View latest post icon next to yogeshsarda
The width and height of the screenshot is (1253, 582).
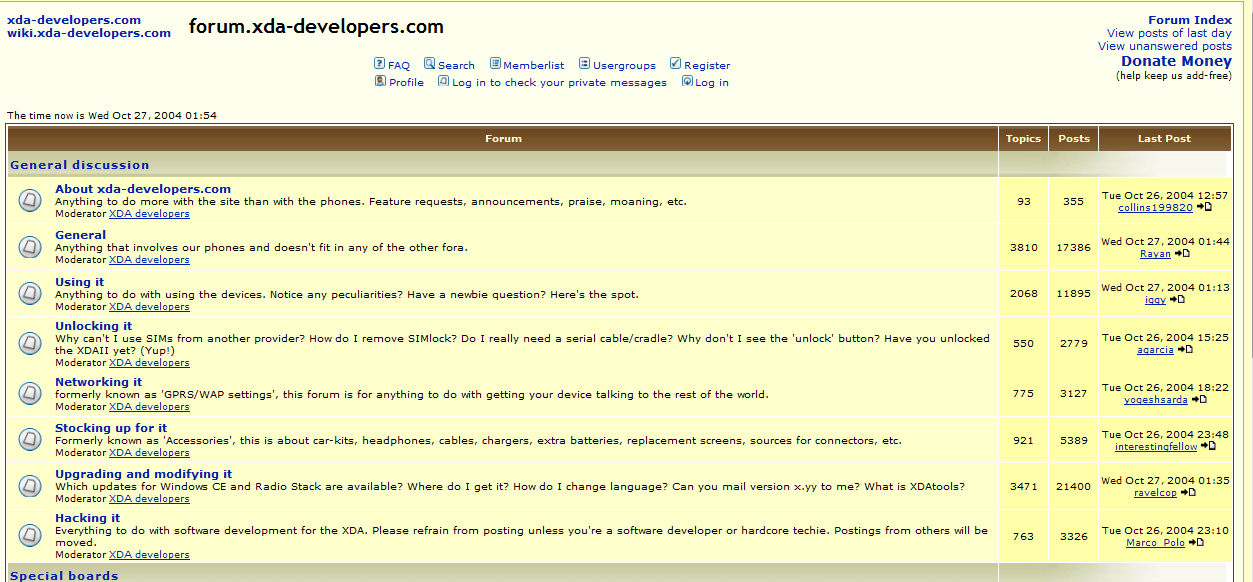click(x=1199, y=399)
